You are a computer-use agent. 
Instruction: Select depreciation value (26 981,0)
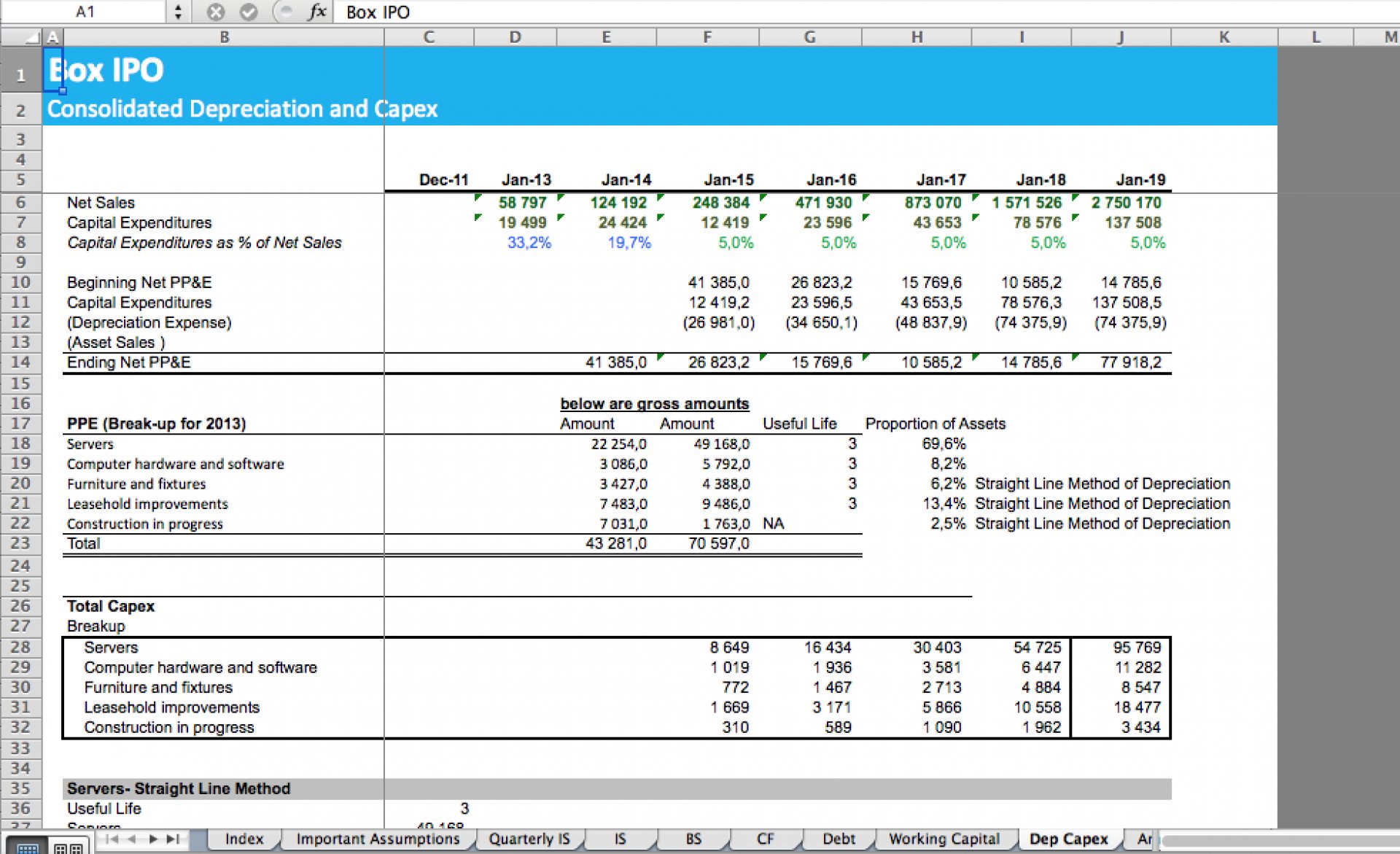[x=718, y=322]
